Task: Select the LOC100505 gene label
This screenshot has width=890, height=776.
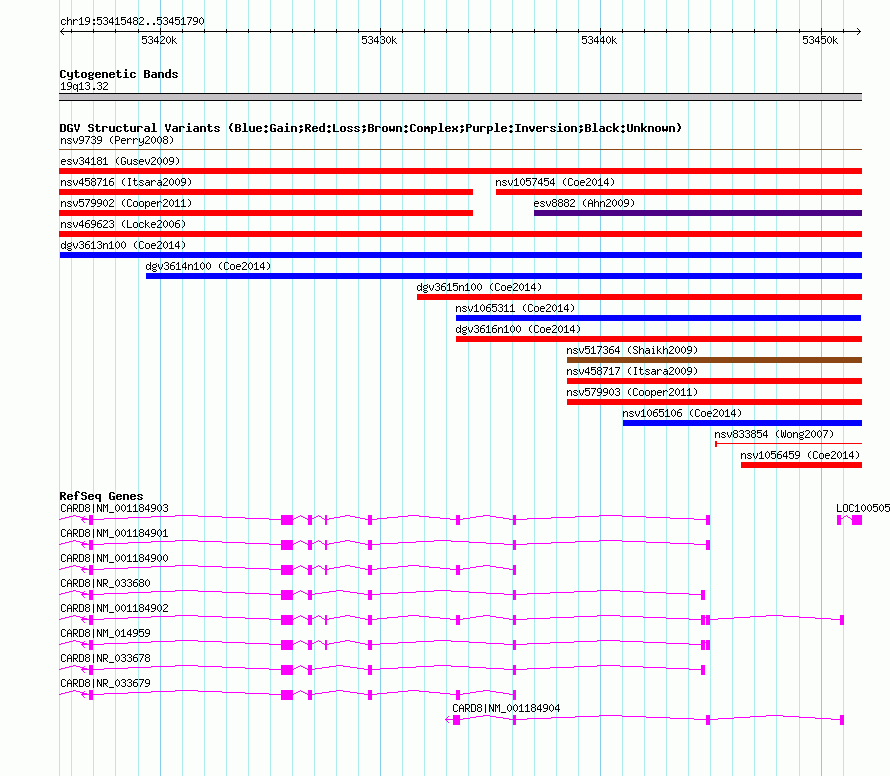Action: tap(863, 508)
